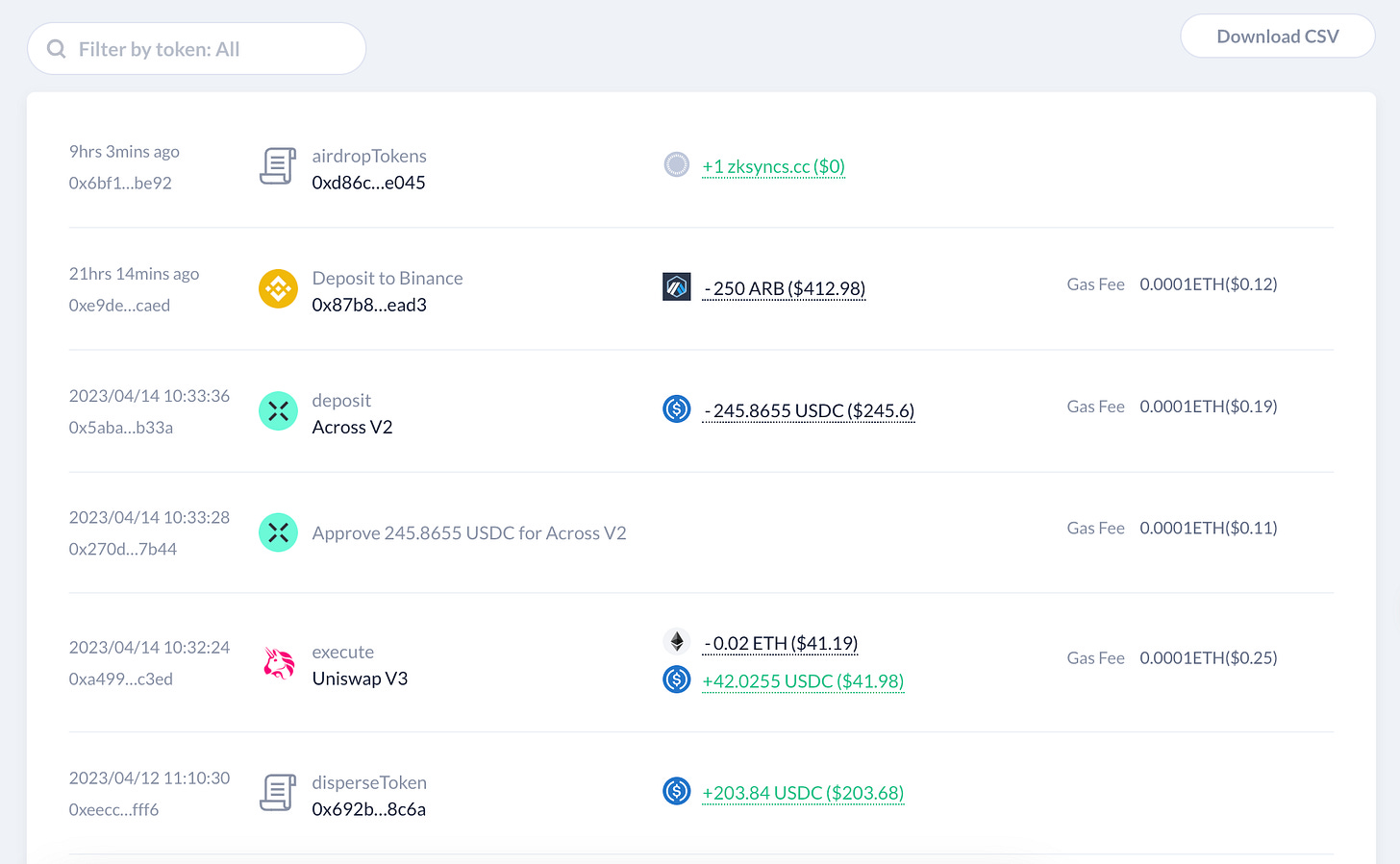Open contract address 0xd86c...e045
Image resolution: width=1400 pixels, height=864 pixels.
coord(369,183)
